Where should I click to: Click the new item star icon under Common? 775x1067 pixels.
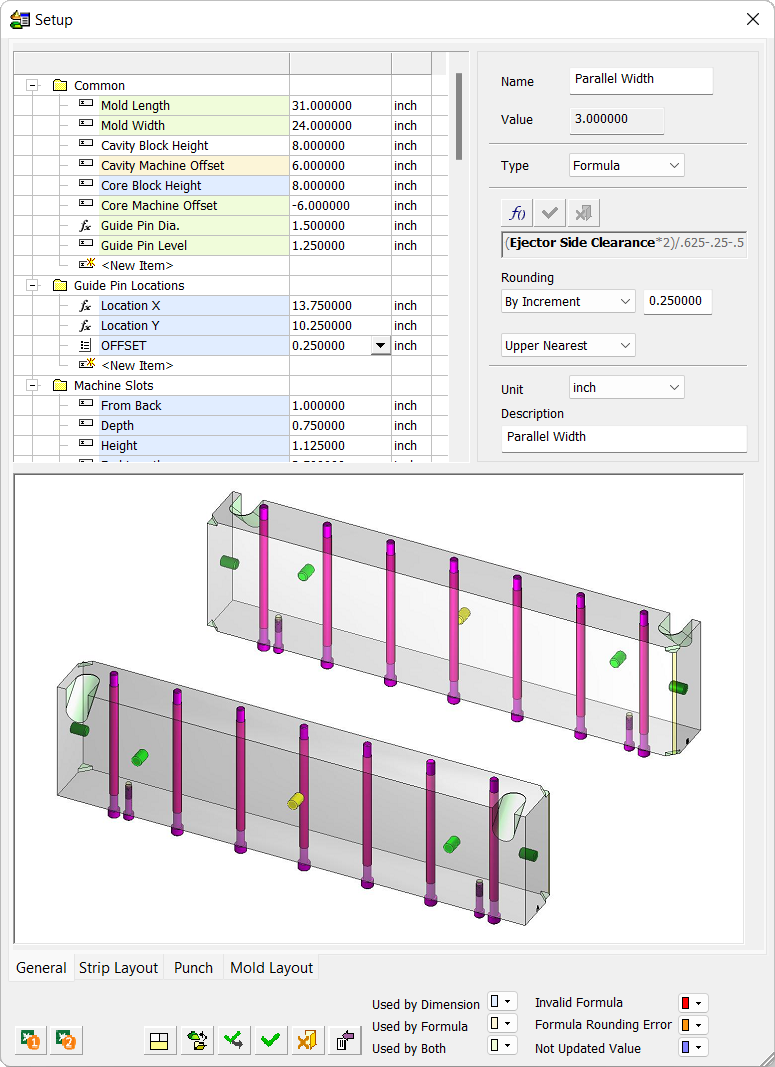(x=86, y=265)
